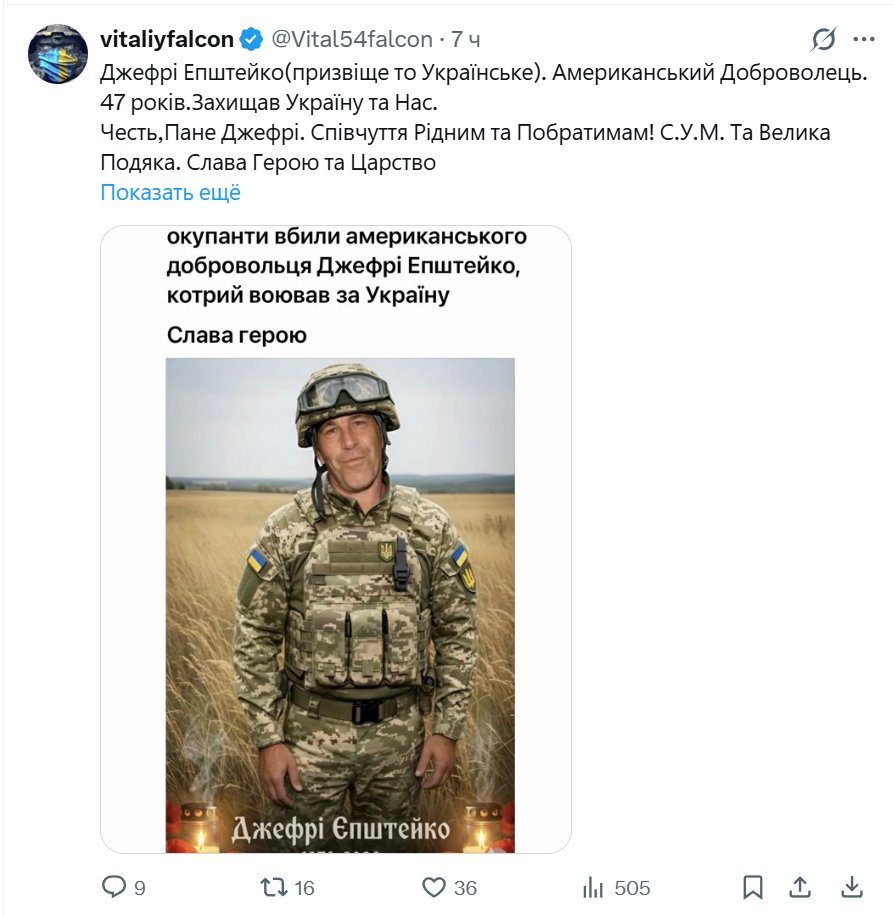Image resolution: width=893 pixels, height=917 pixels.
Task: Bookmark this post
Action: (752, 887)
